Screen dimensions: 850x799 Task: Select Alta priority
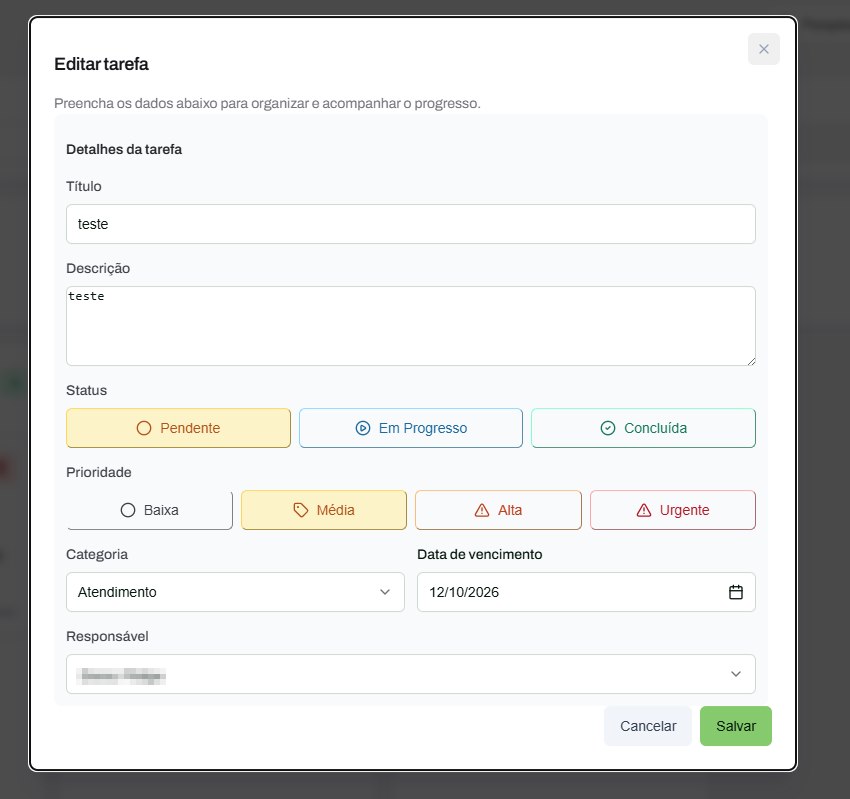pos(498,510)
